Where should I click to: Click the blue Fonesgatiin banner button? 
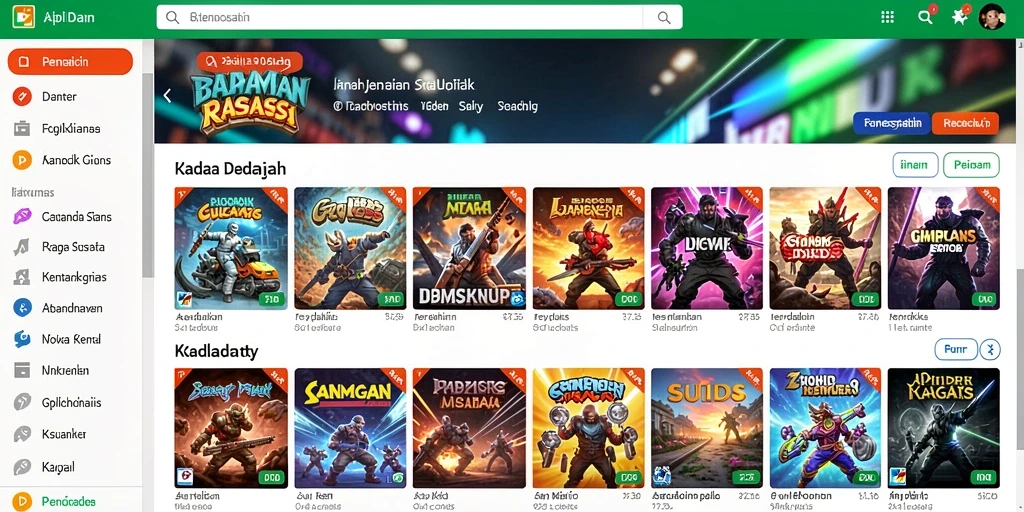point(892,123)
